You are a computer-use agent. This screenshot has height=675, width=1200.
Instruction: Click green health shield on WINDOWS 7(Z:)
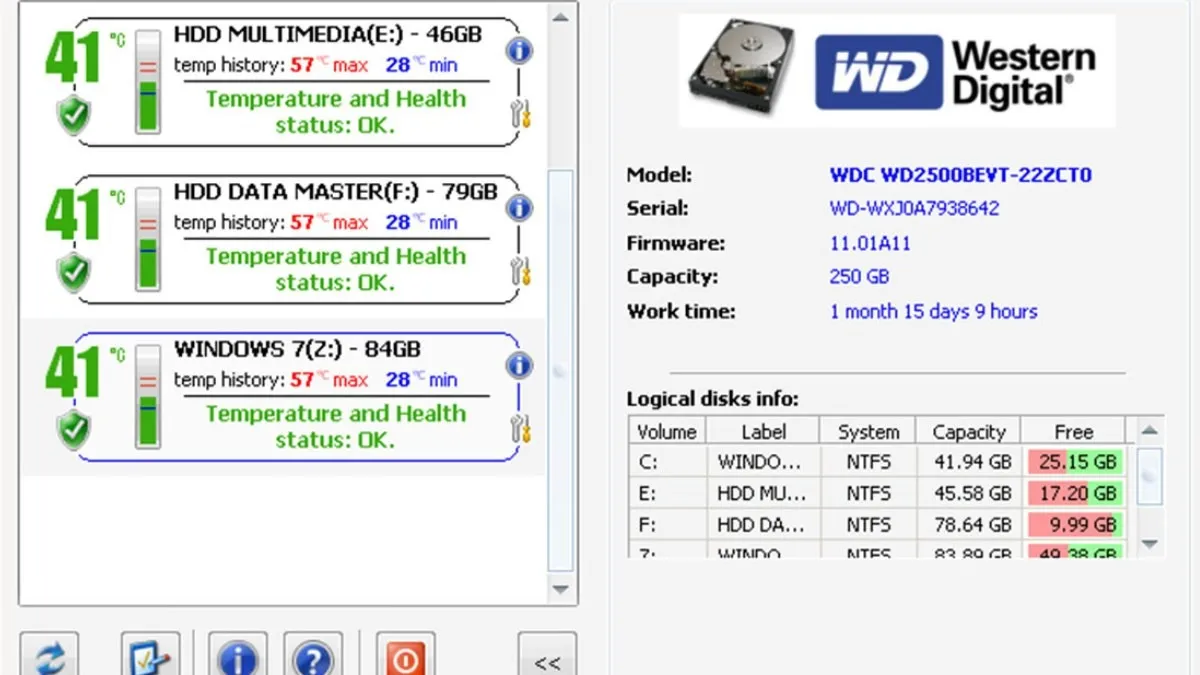73,430
